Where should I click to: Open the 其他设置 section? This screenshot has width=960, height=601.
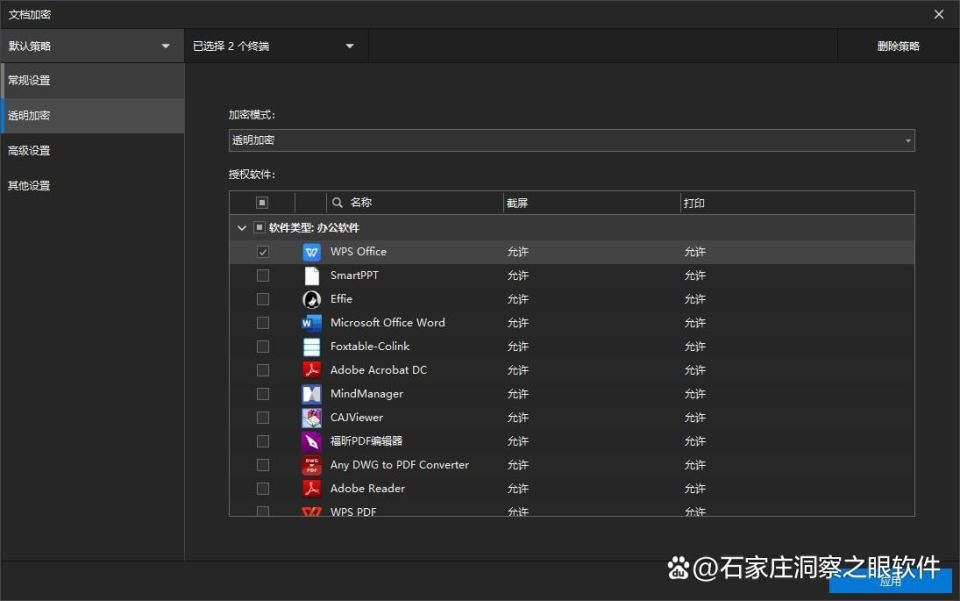coord(92,185)
